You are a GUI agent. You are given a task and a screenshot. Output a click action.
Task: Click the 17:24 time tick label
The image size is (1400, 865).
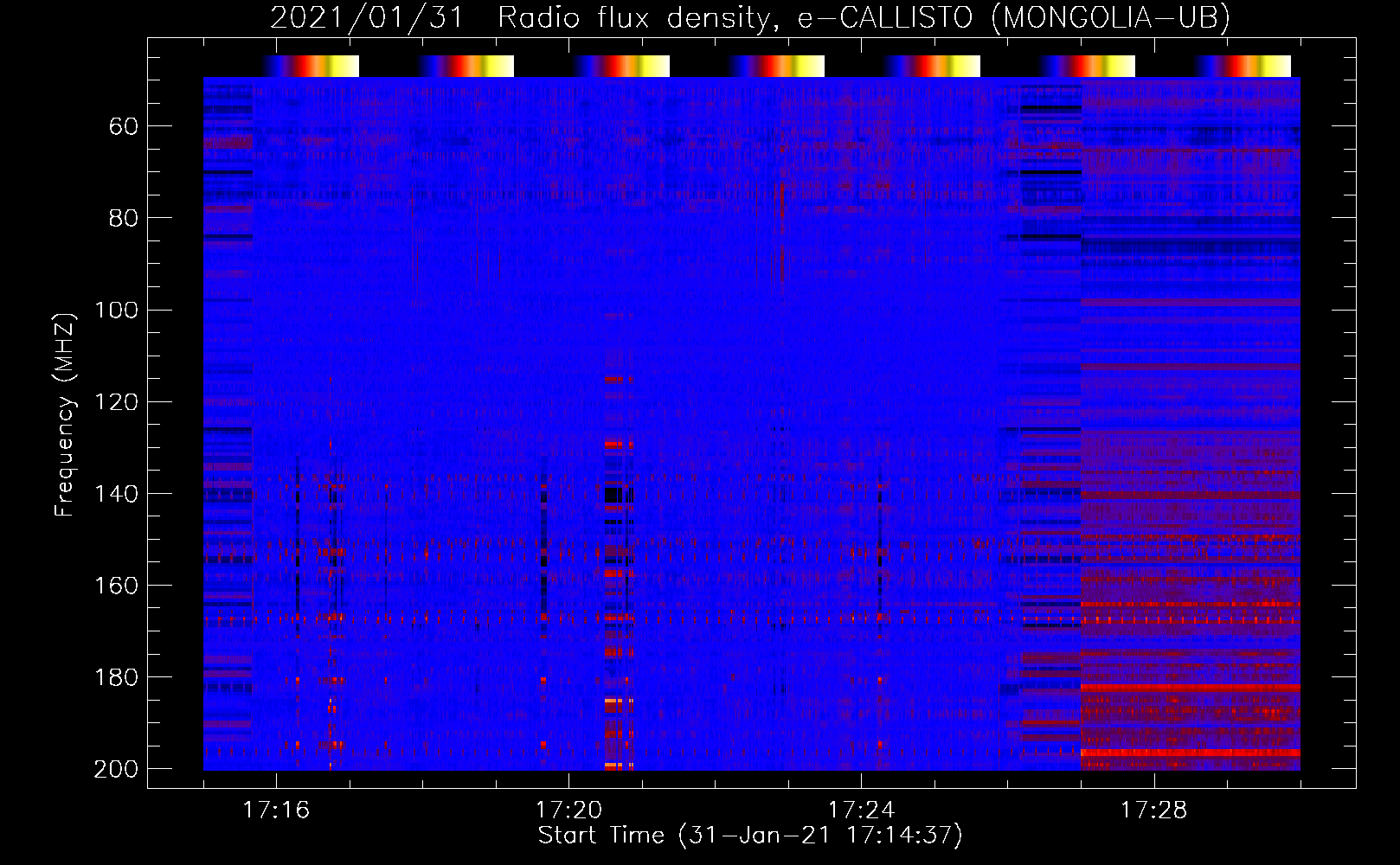(x=861, y=811)
